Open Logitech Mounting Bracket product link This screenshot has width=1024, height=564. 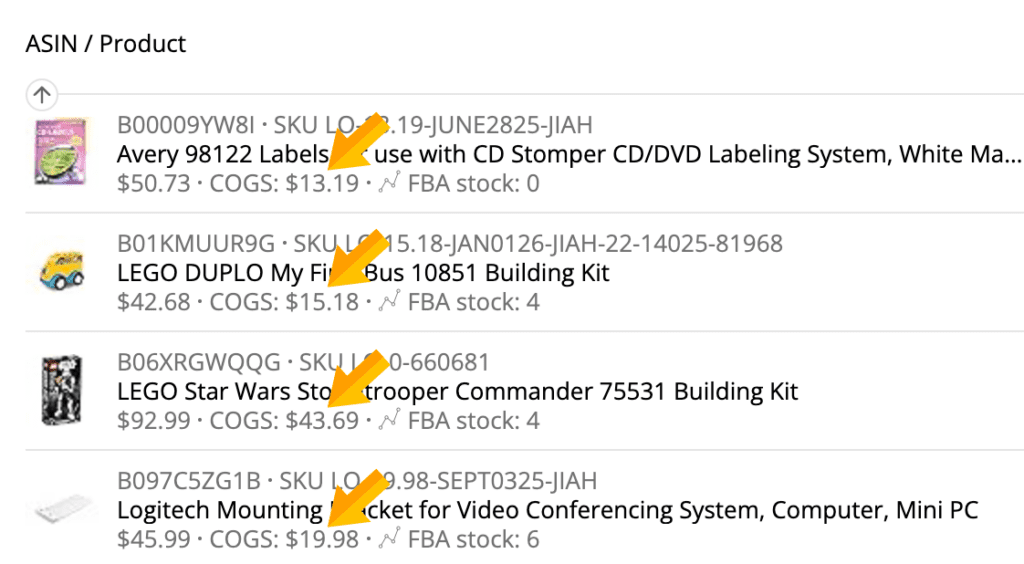tap(547, 510)
